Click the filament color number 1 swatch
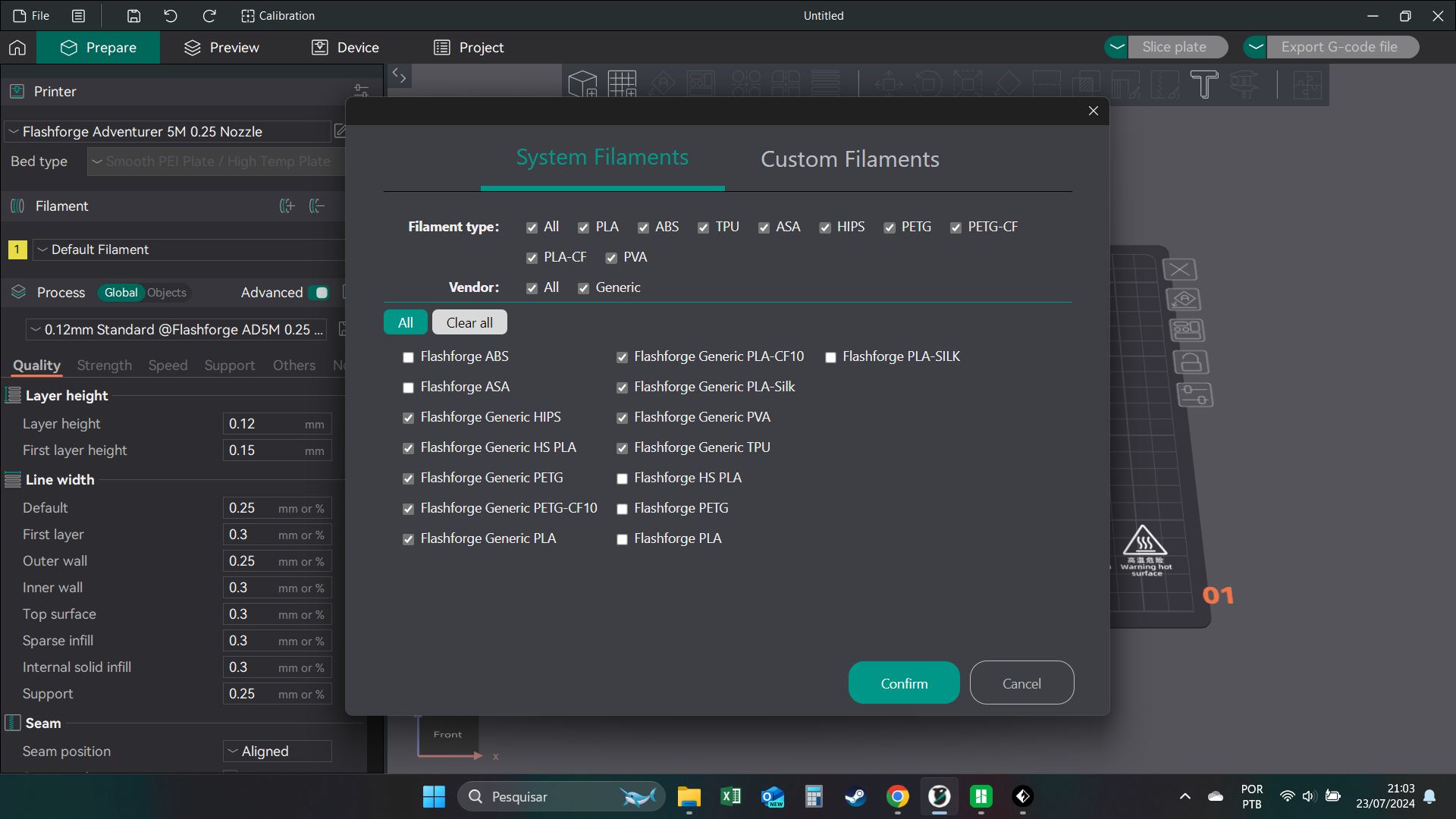The image size is (1456, 819). click(x=17, y=249)
